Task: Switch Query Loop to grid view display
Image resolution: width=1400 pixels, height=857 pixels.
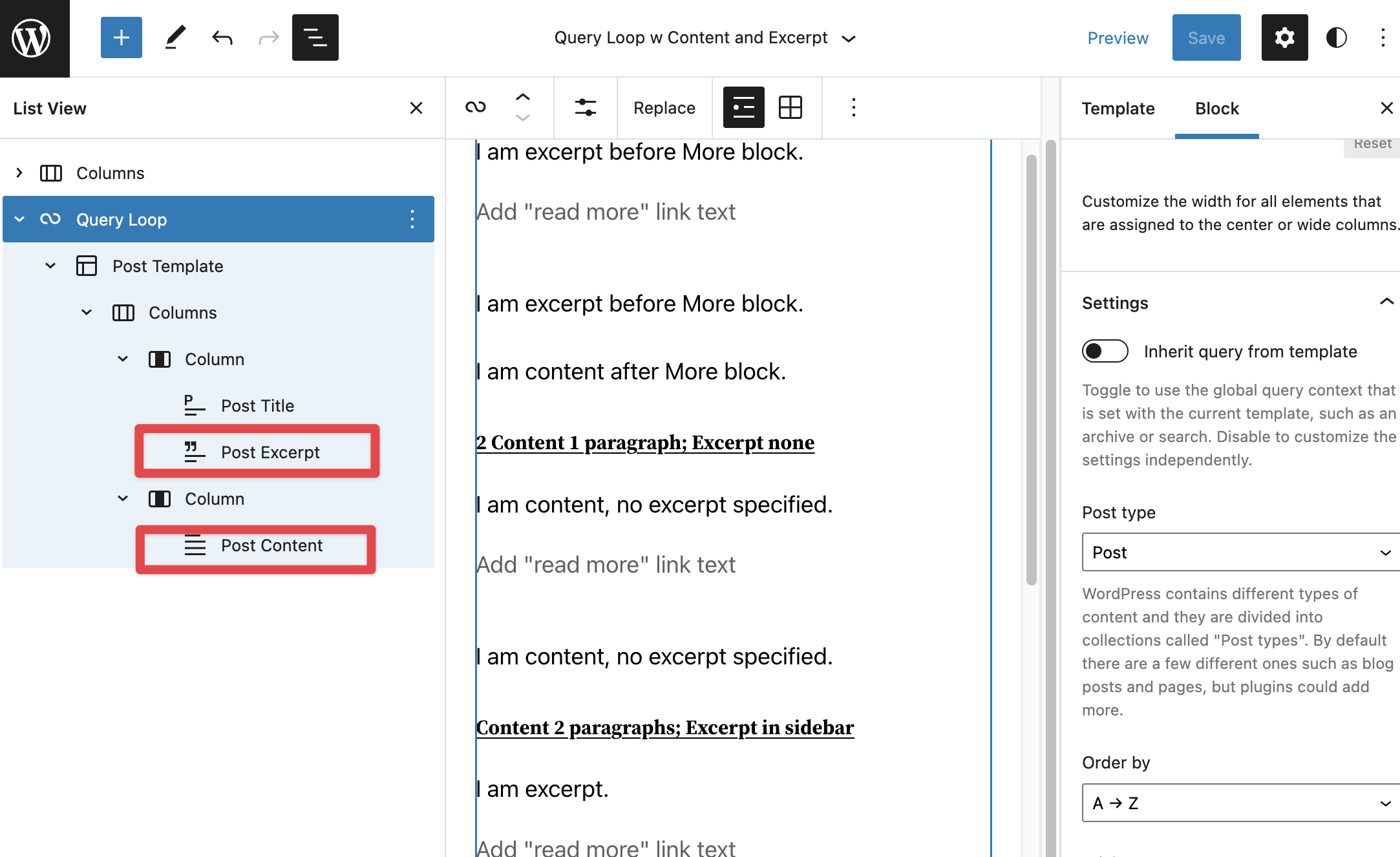Action: click(791, 107)
